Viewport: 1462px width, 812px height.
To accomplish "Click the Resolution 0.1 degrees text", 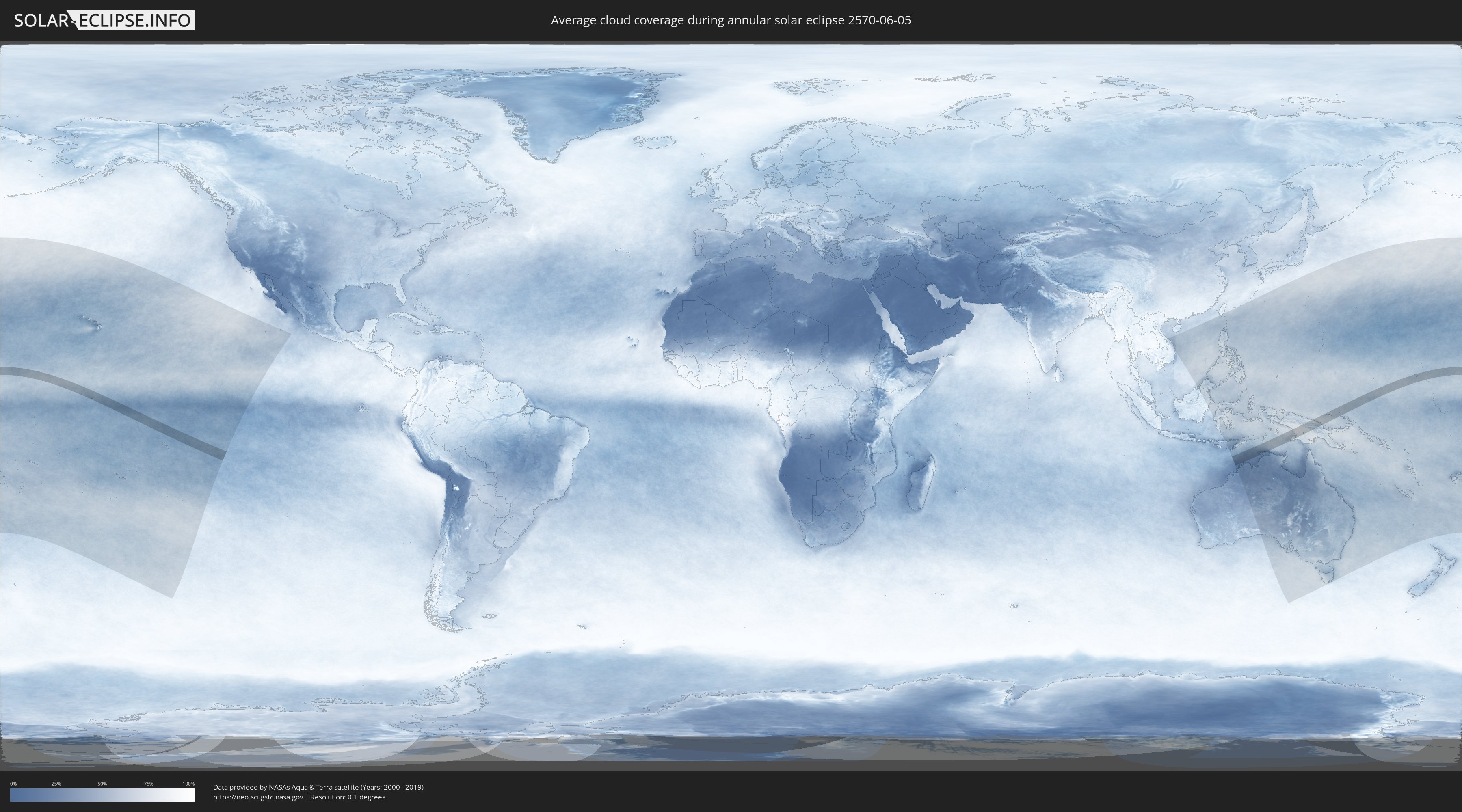I will 347,797.
